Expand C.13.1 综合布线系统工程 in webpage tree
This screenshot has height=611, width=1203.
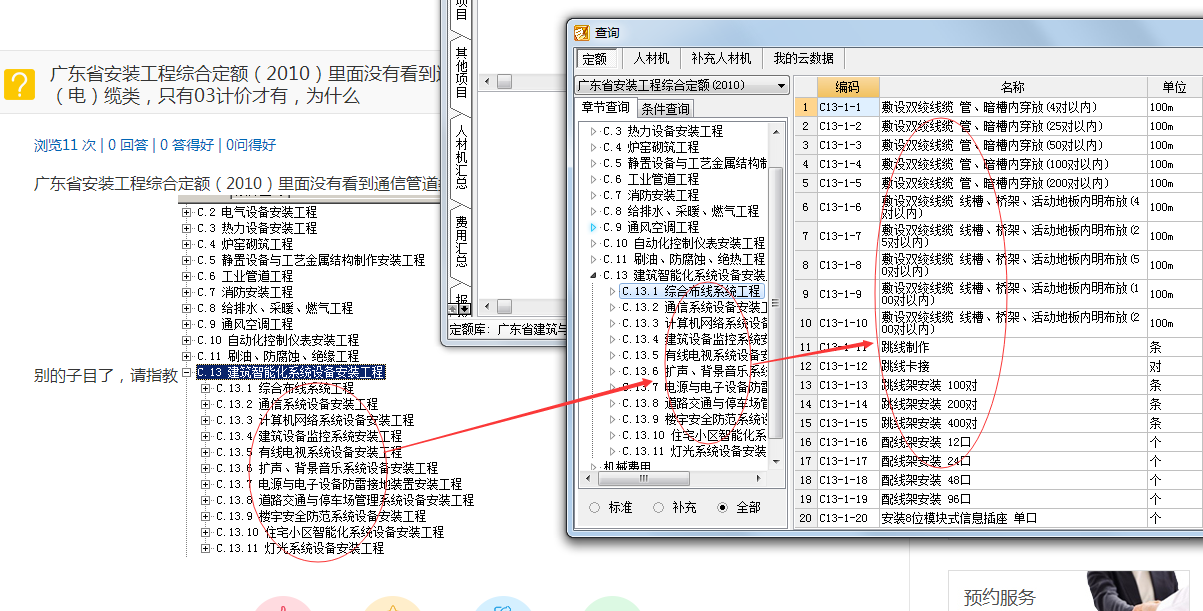pyautogui.click(x=206, y=388)
